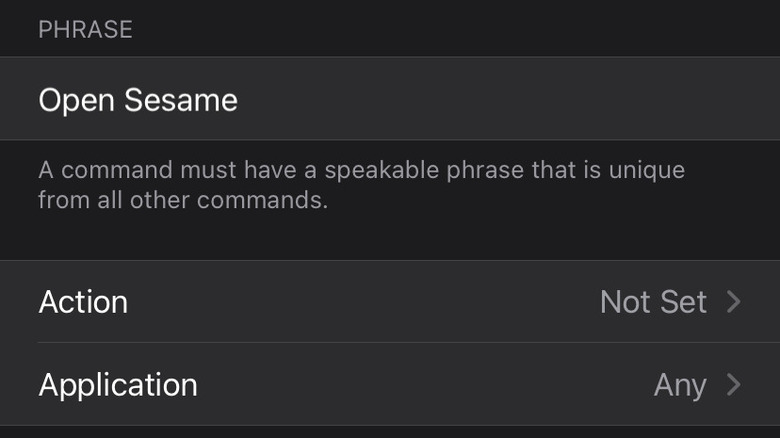Click the Action label text
780x438 pixels.
[83, 302]
